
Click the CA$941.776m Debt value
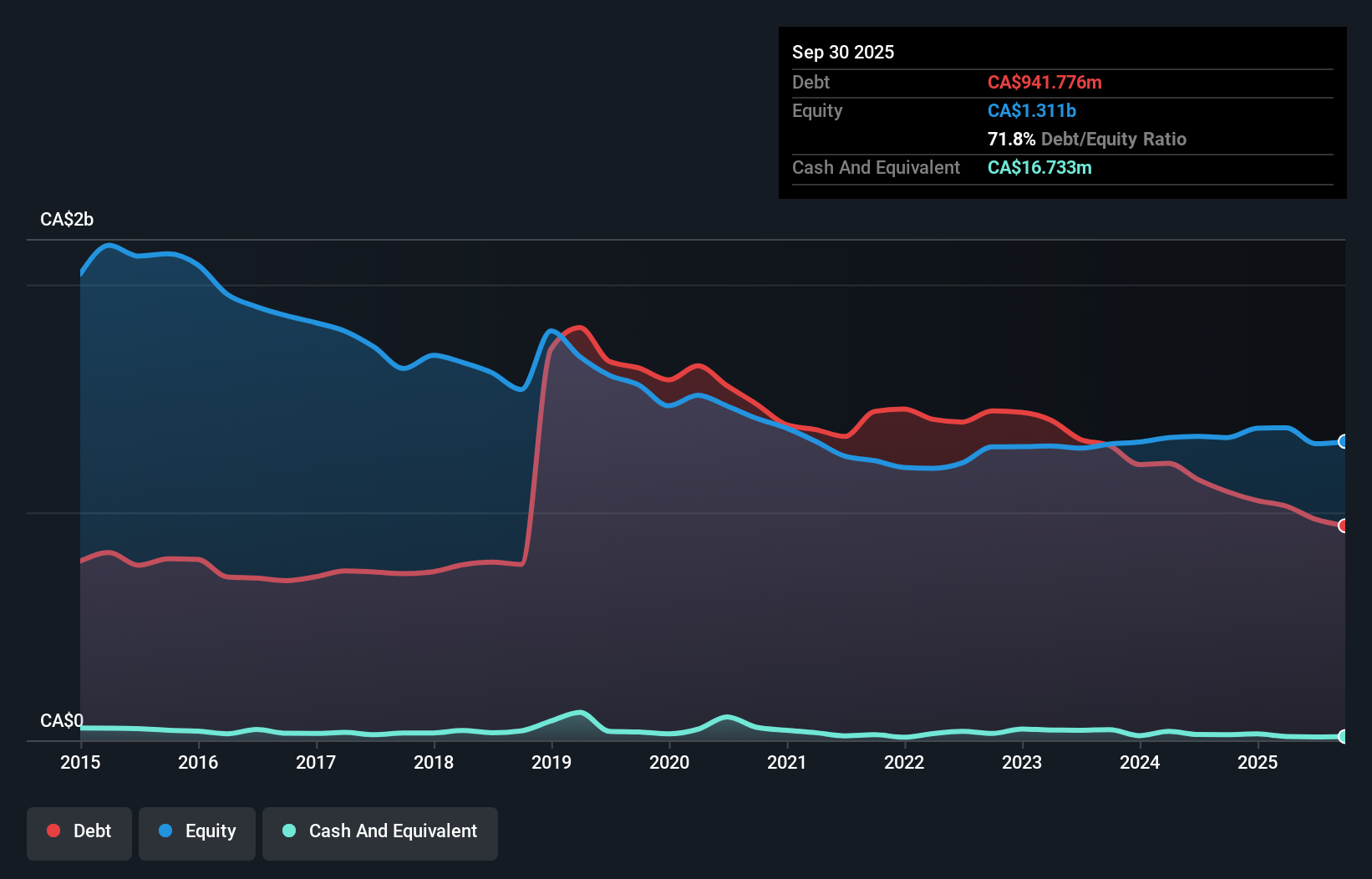(1045, 83)
